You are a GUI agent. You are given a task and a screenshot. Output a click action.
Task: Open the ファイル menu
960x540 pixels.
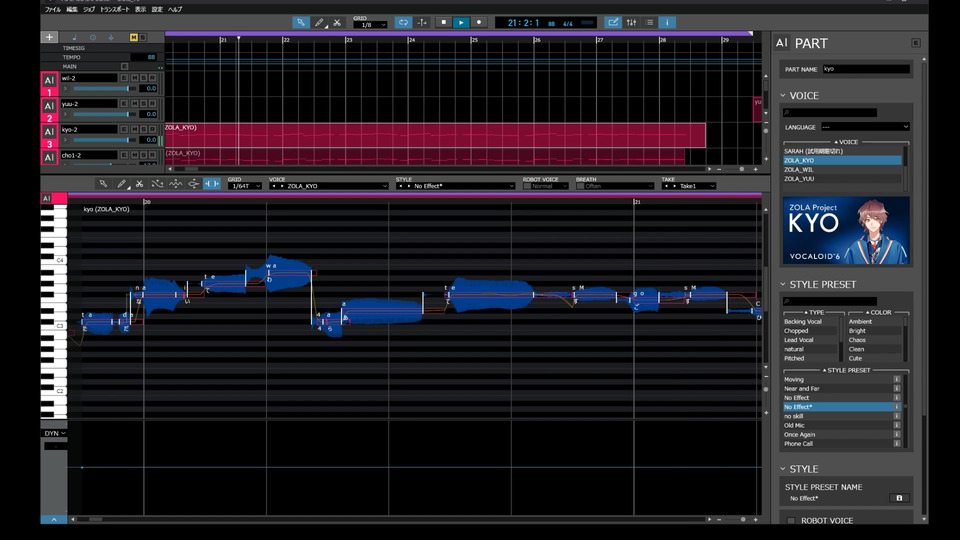53,9
